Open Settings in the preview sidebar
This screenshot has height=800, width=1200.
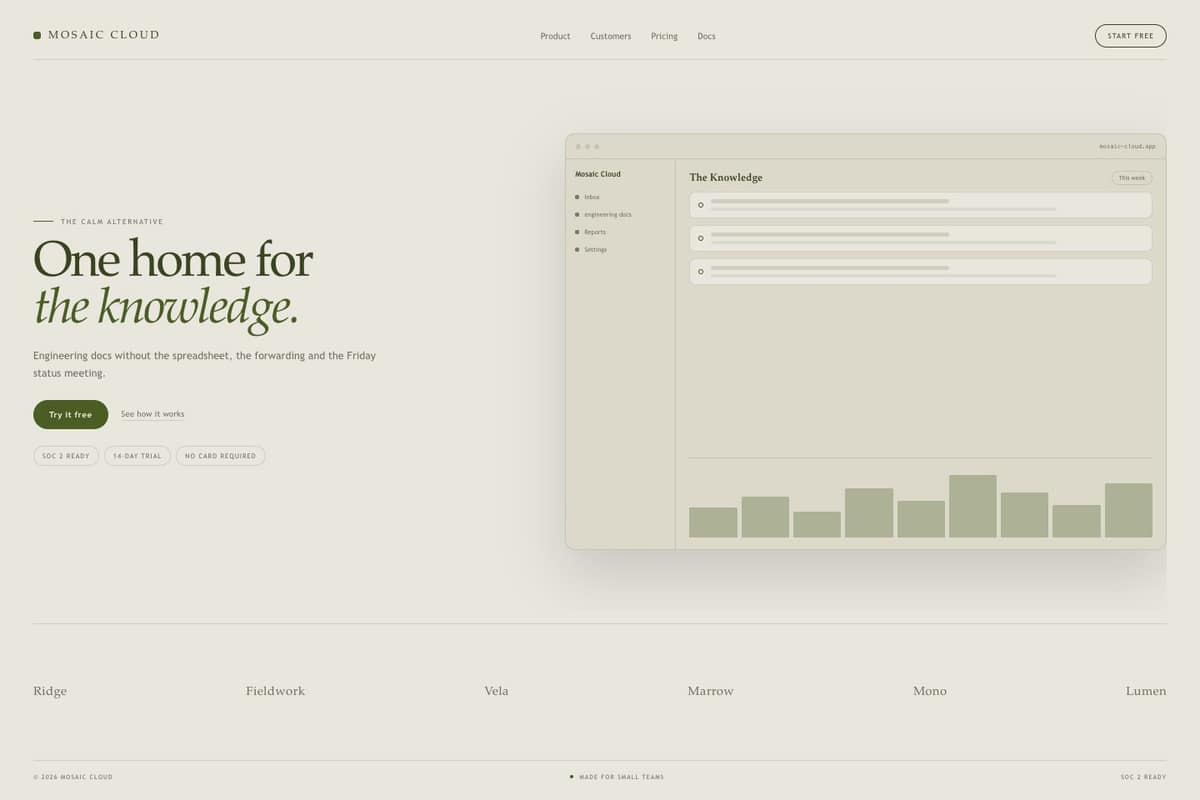tap(591, 249)
